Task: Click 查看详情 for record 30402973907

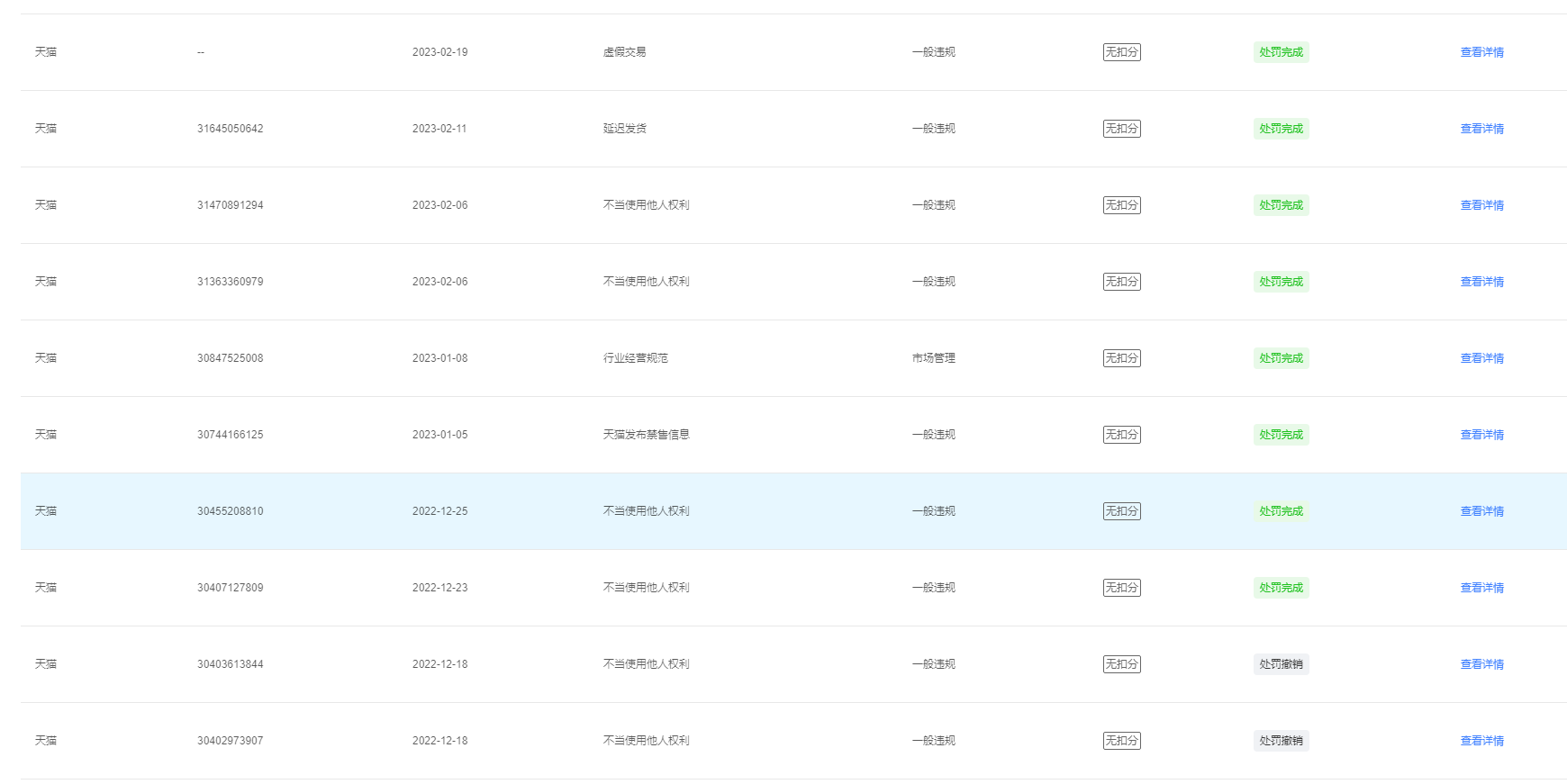Action: click(x=1481, y=741)
